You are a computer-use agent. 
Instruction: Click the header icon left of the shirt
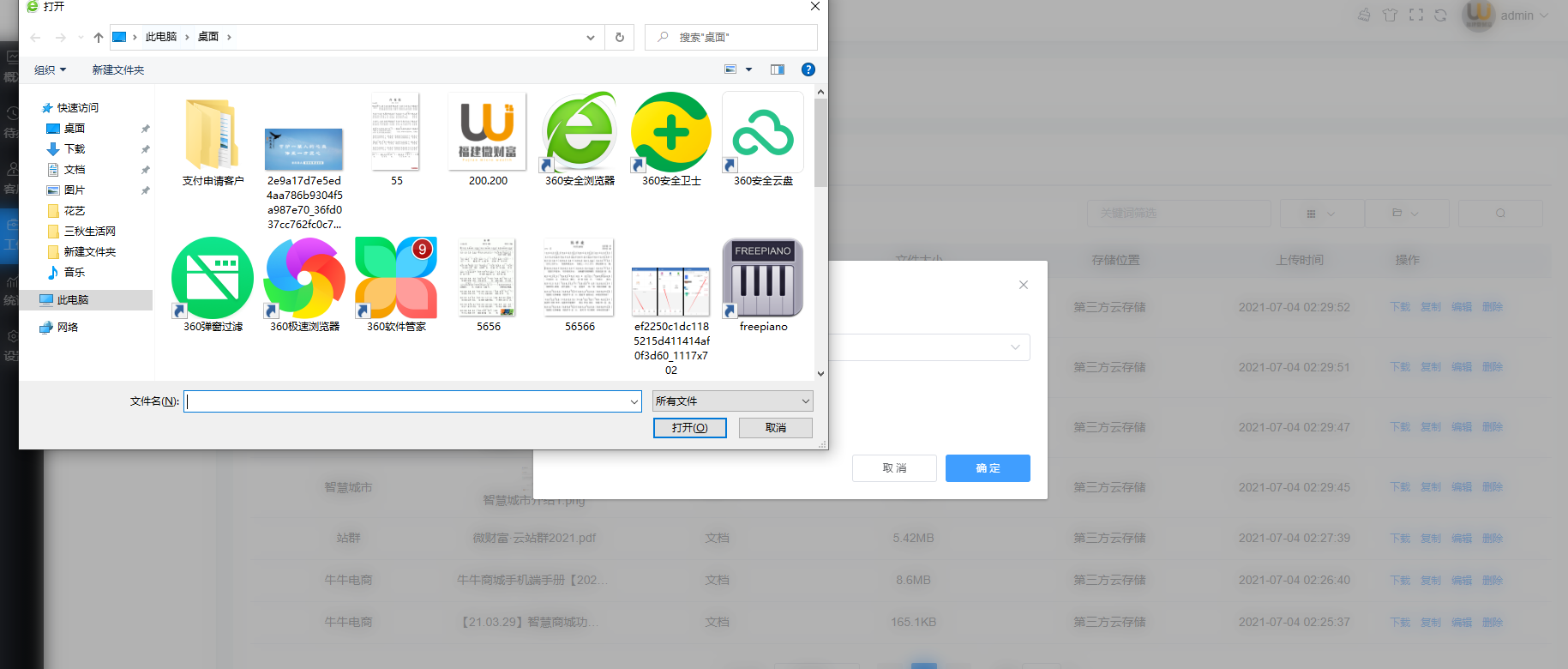tap(1365, 15)
